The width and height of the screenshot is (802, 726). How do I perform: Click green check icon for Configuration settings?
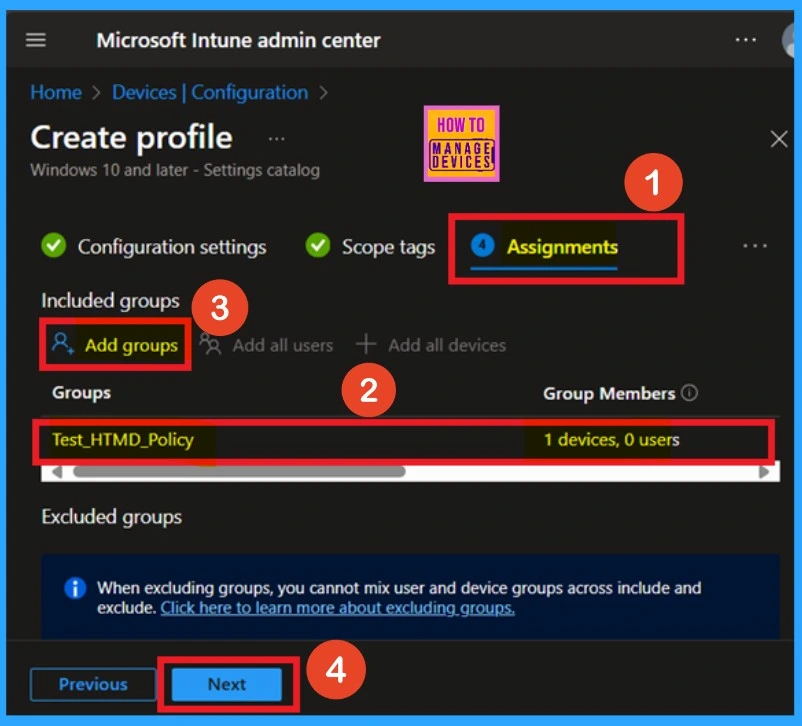(x=54, y=246)
